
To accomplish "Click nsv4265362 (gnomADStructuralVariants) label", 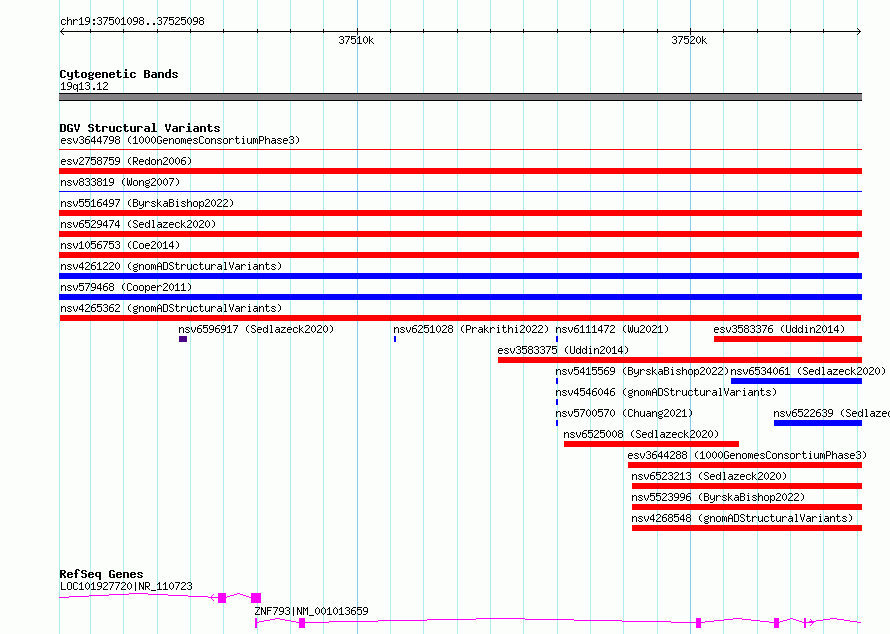I will coord(171,308).
